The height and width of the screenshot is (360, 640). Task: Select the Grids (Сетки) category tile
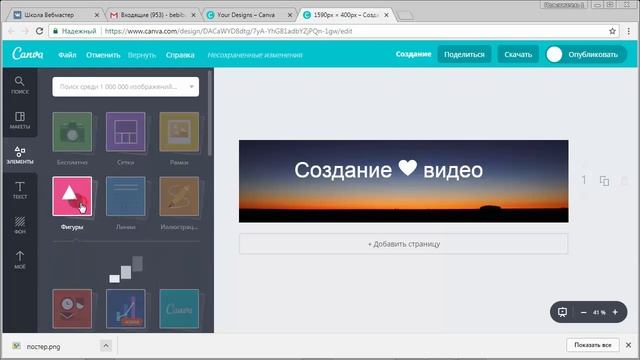[x=126, y=132]
